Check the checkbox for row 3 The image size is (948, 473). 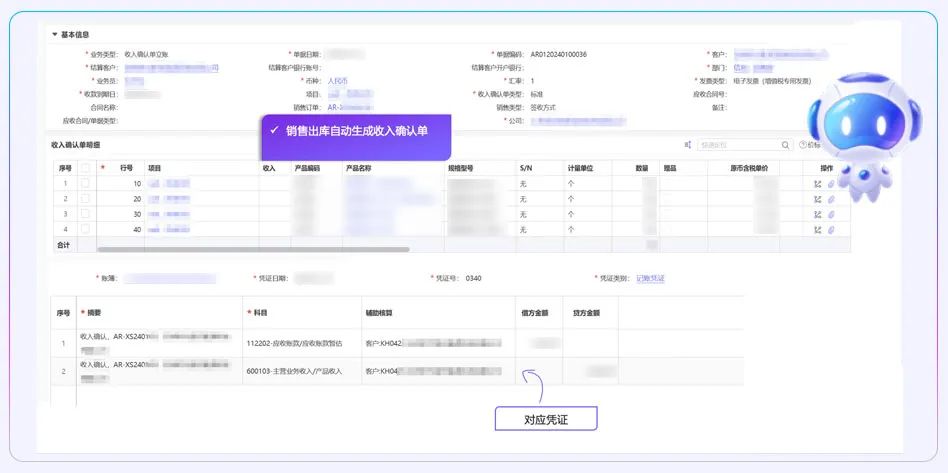pos(86,214)
